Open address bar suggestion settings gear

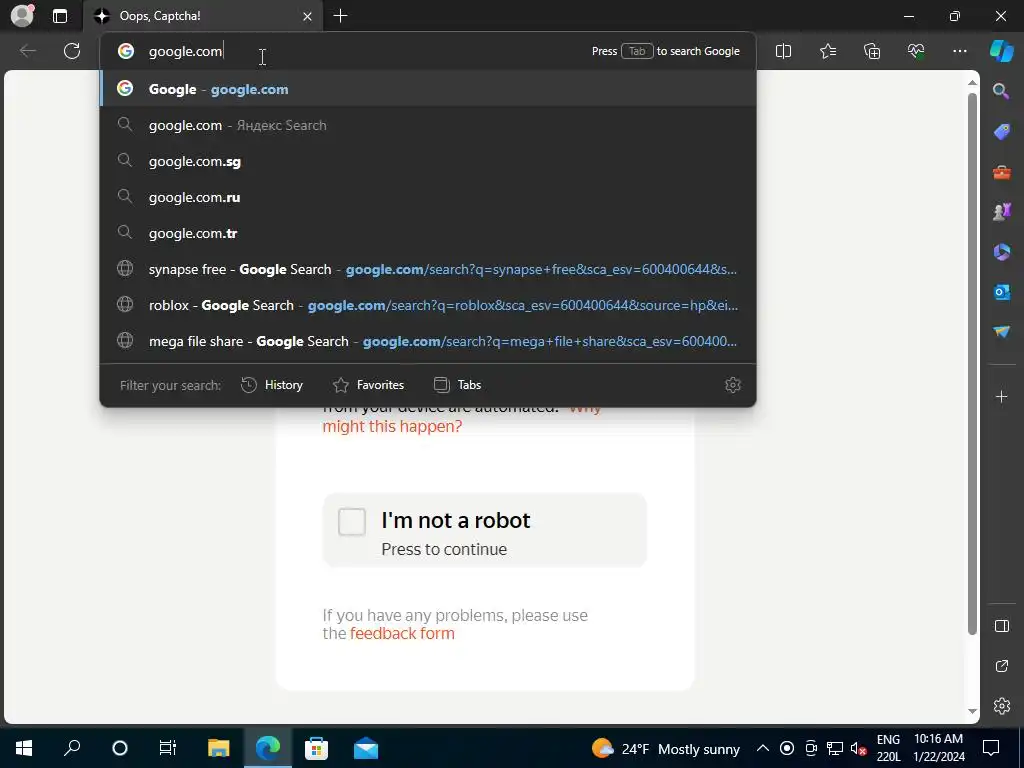(733, 385)
